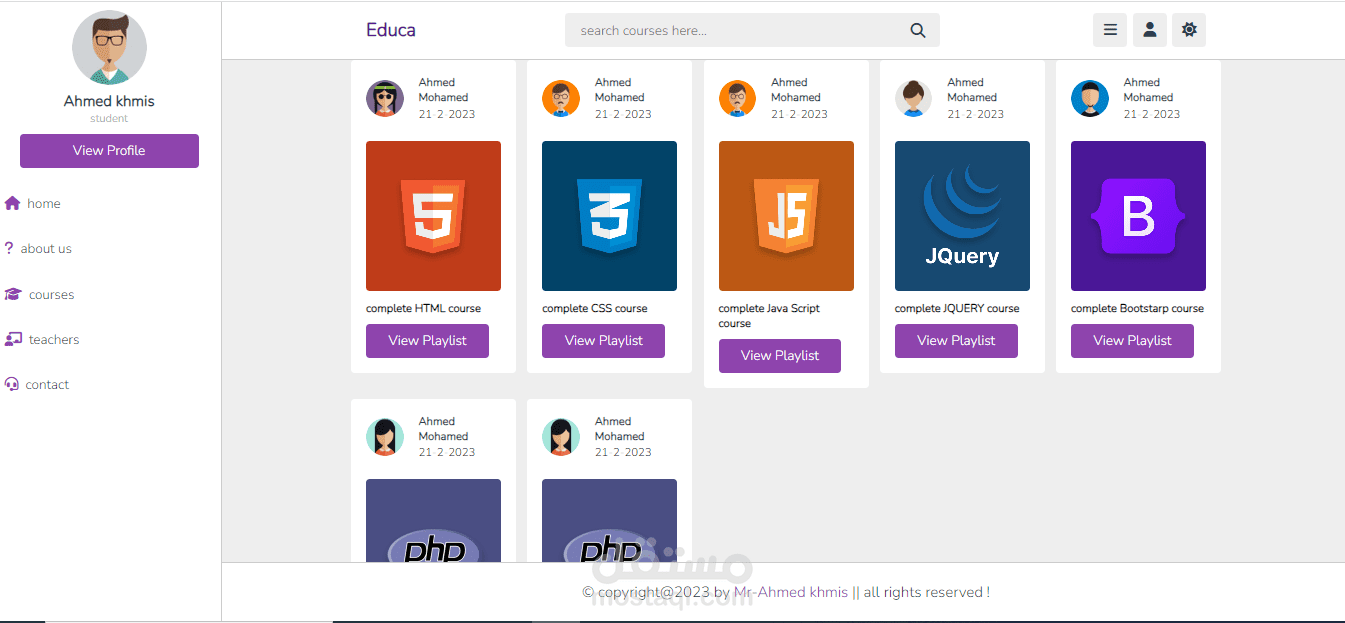Click the home icon in sidebar
Image resolution: width=1345 pixels, height=623 pixels.
tap(12, 203)
